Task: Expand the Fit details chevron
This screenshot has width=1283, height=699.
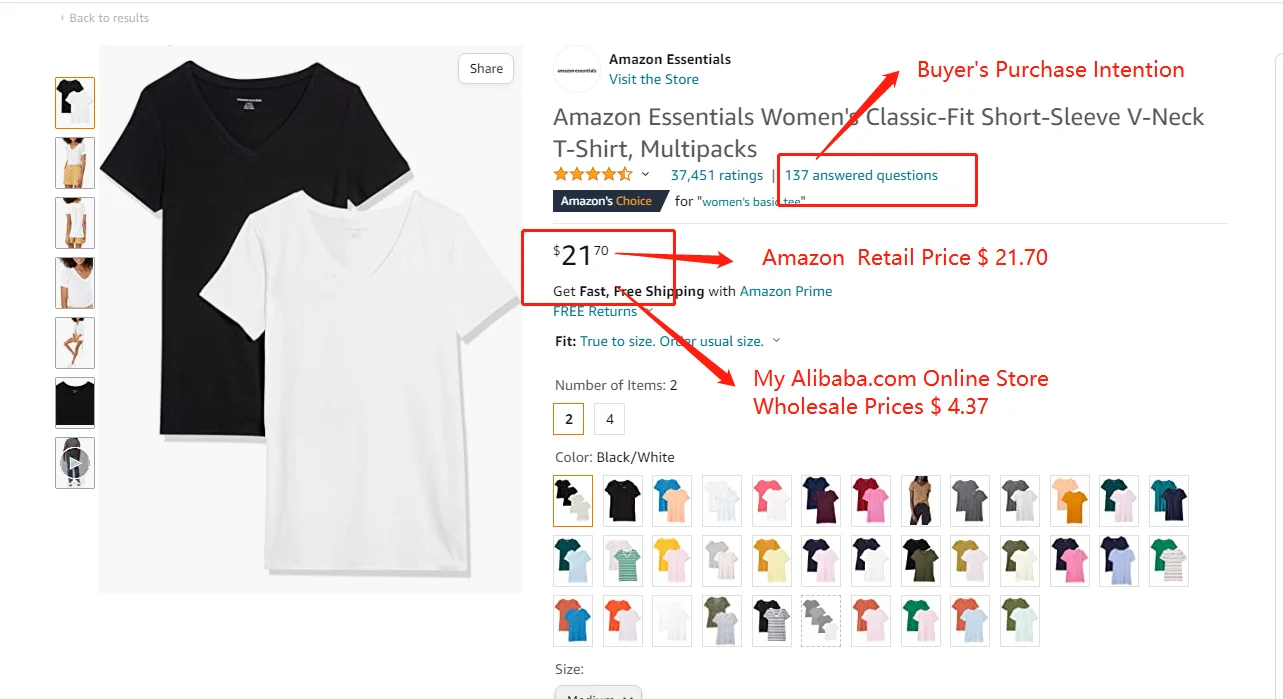Action: coord(777,341)
